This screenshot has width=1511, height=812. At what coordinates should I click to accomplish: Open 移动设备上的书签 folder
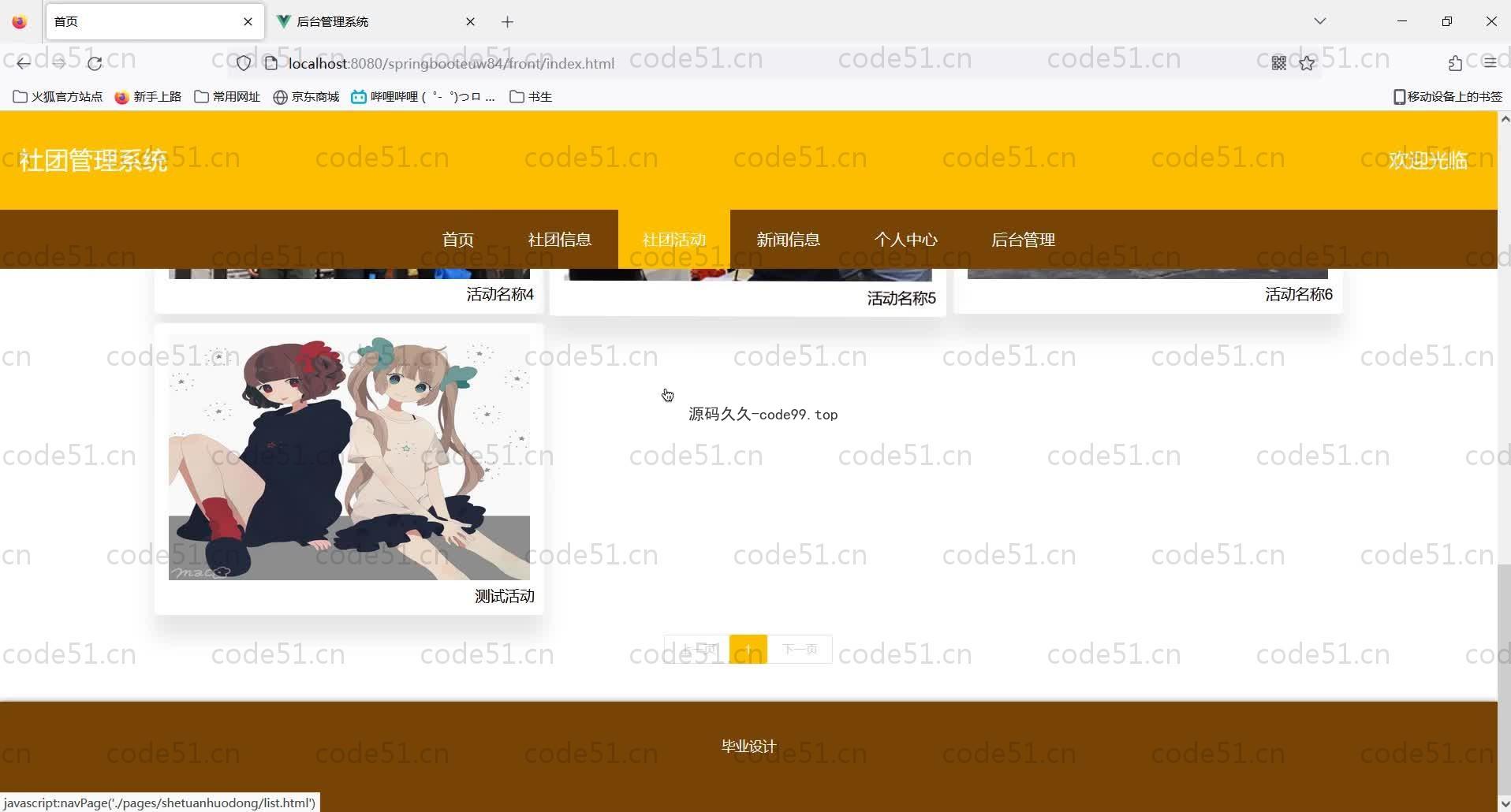click(1448, 97)
